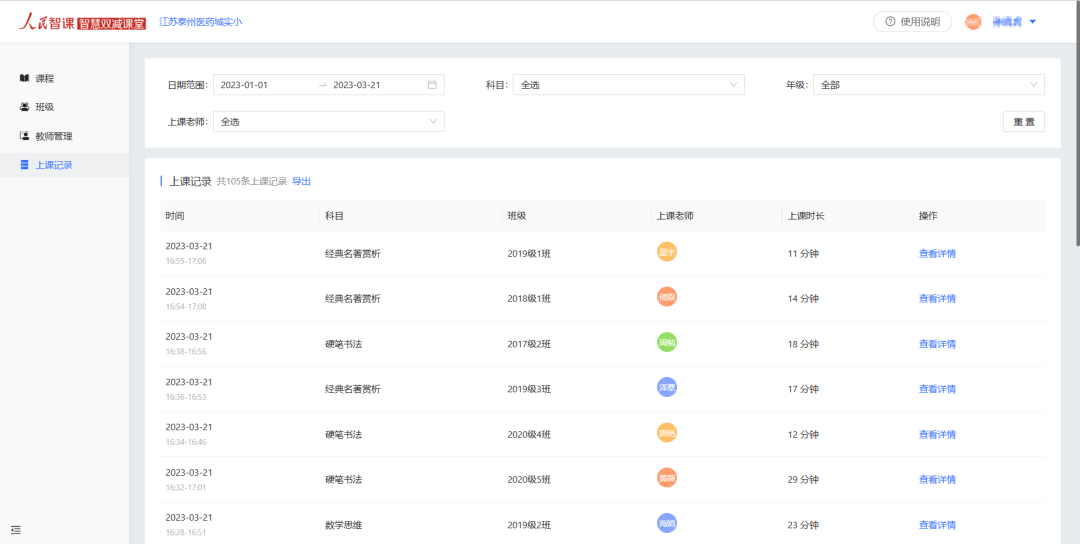
Task: Click the teacher avatar in the 29 分钟 row
Action: pos(667,479)
